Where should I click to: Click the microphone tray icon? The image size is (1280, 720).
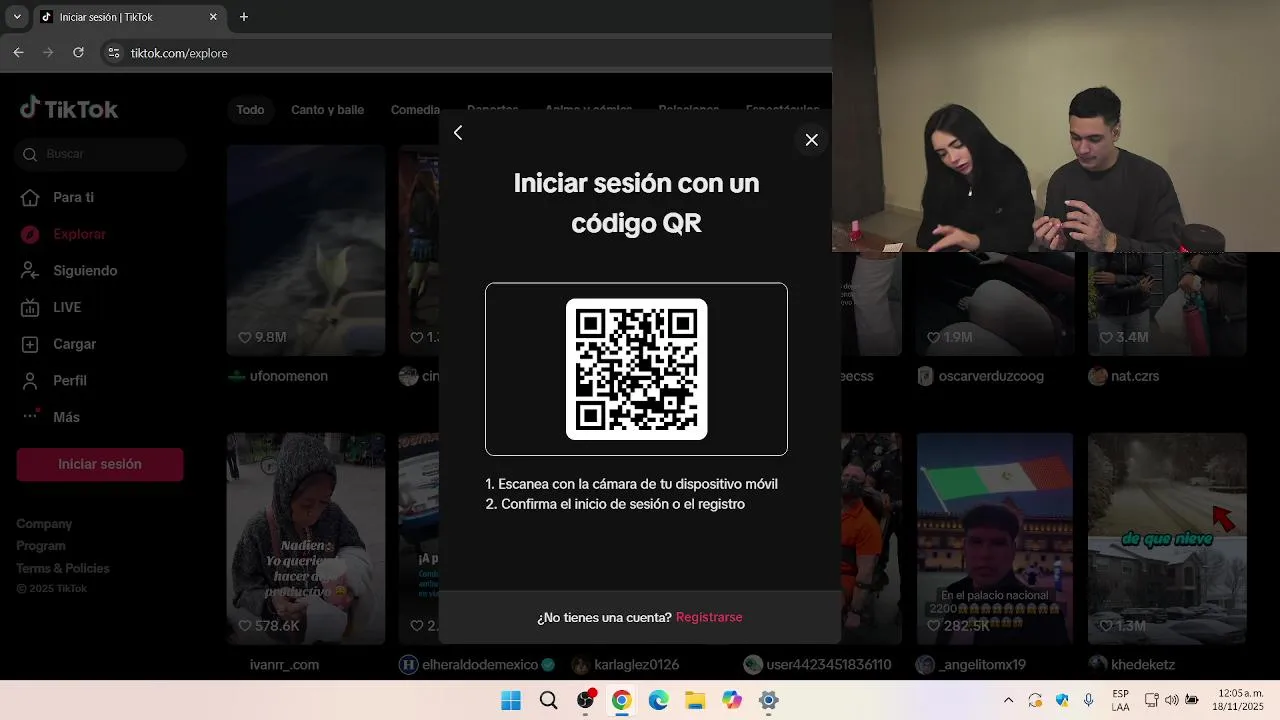(1088, 700)
